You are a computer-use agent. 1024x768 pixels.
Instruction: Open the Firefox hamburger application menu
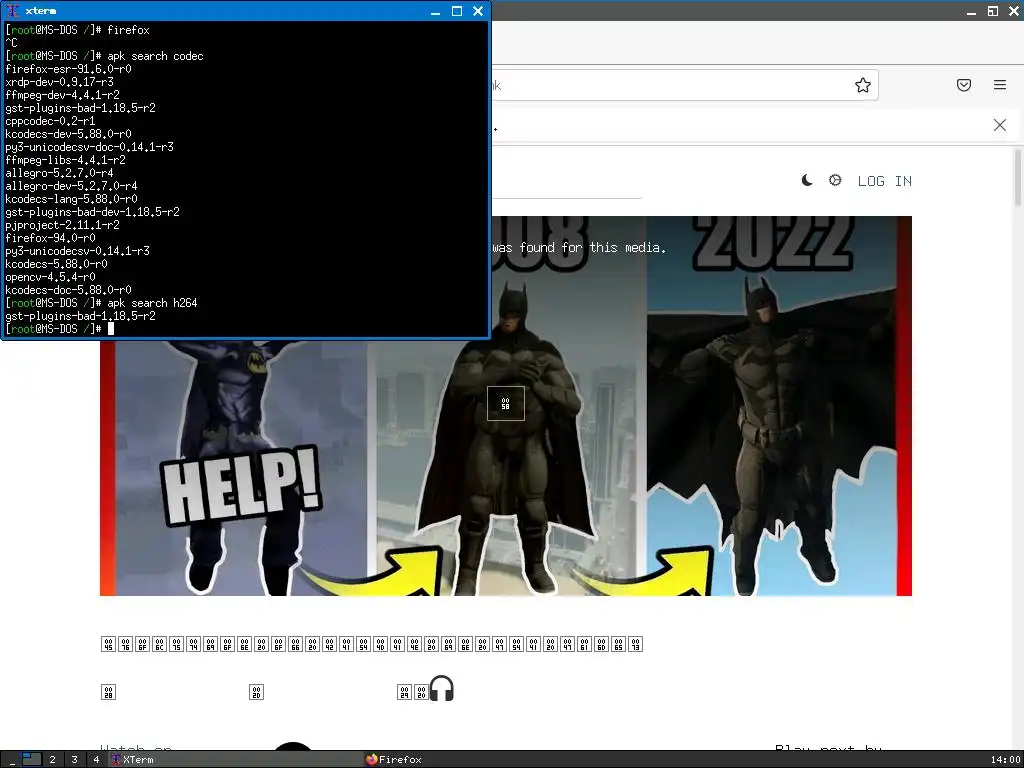pyautogui.click(x=1000, y=85)
